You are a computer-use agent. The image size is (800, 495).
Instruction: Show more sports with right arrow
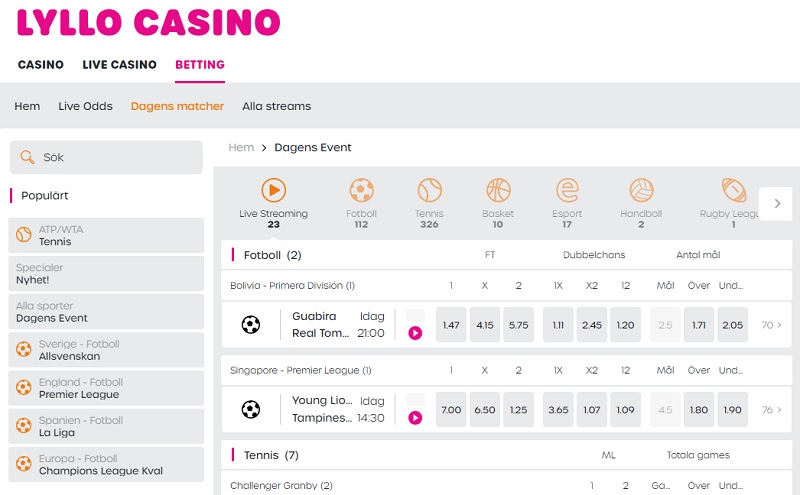point(776,204)
